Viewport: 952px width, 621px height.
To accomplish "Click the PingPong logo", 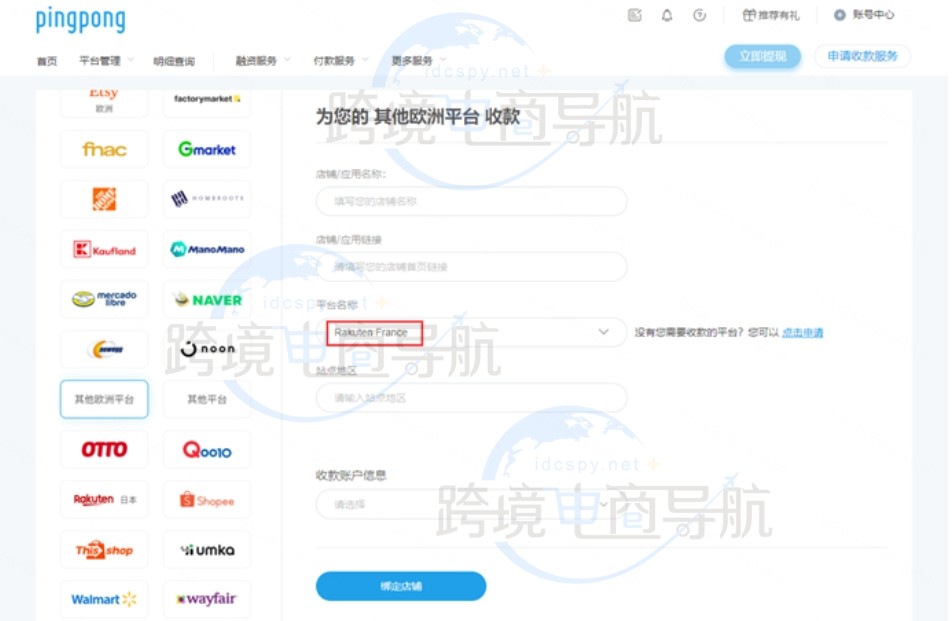I will tap(80, 19).
